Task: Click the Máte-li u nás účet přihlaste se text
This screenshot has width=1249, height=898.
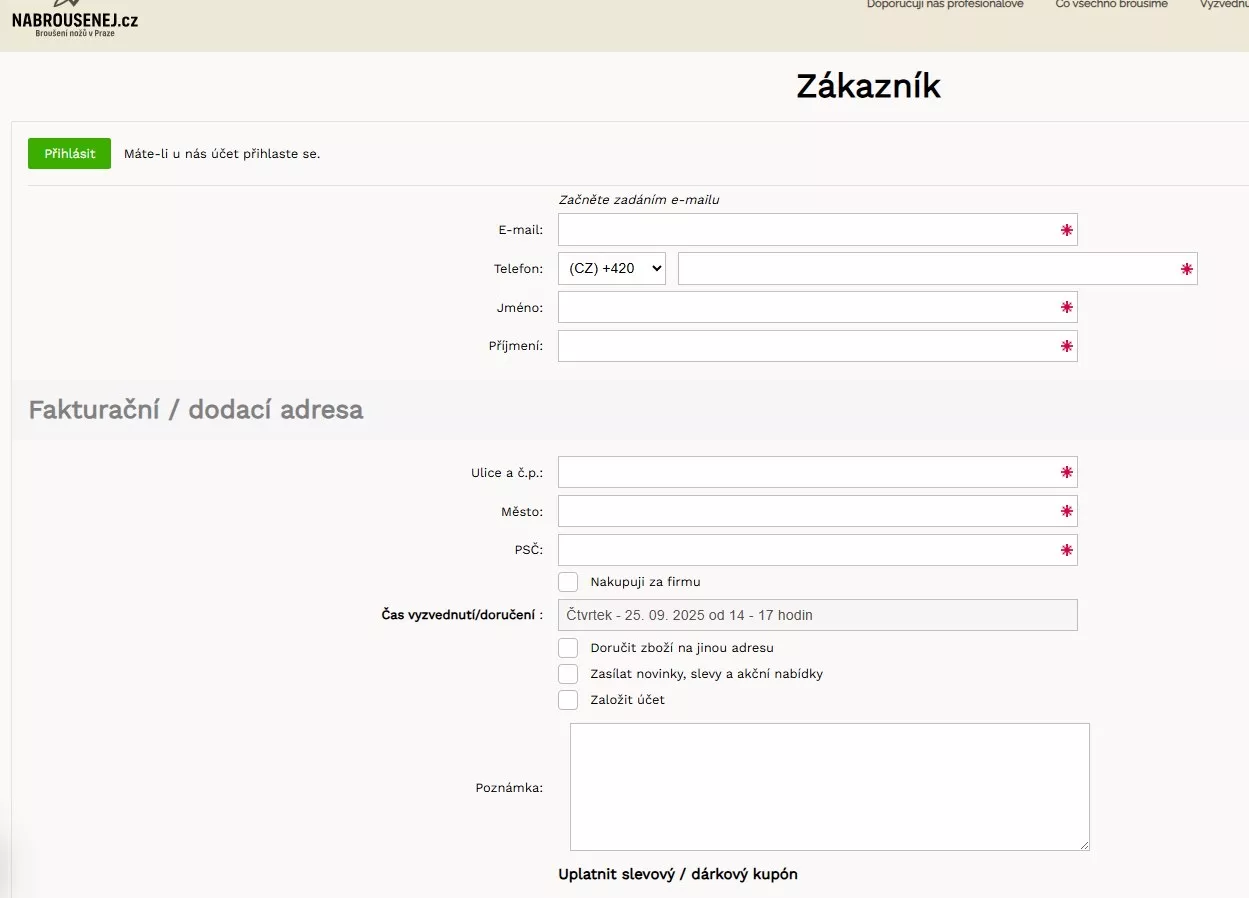Action: tap(222, 154)
